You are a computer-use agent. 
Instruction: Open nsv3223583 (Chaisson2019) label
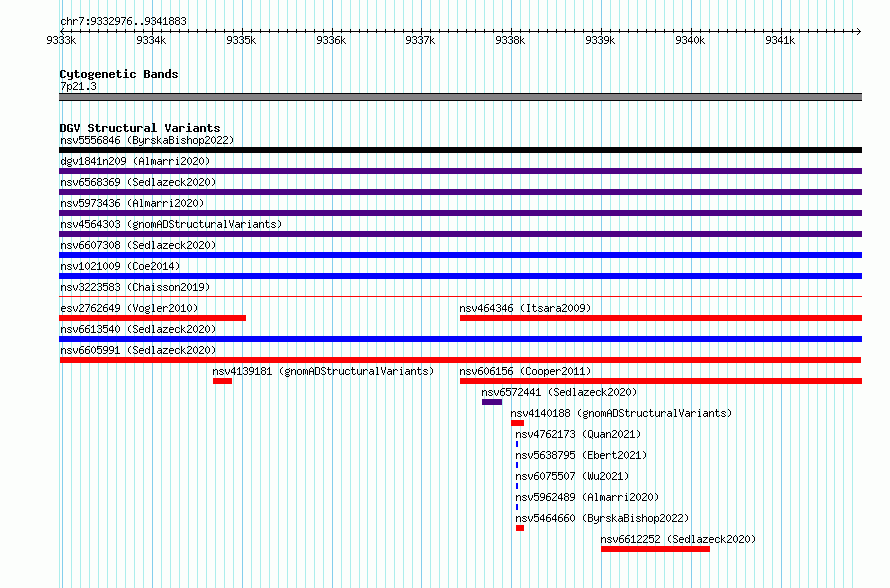coord(135,287)
